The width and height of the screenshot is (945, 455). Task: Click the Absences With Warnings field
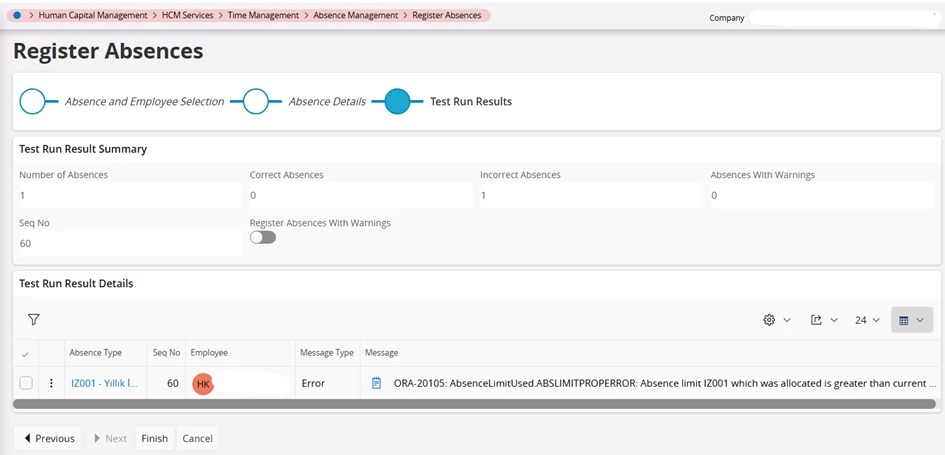(x=822, y=195)
